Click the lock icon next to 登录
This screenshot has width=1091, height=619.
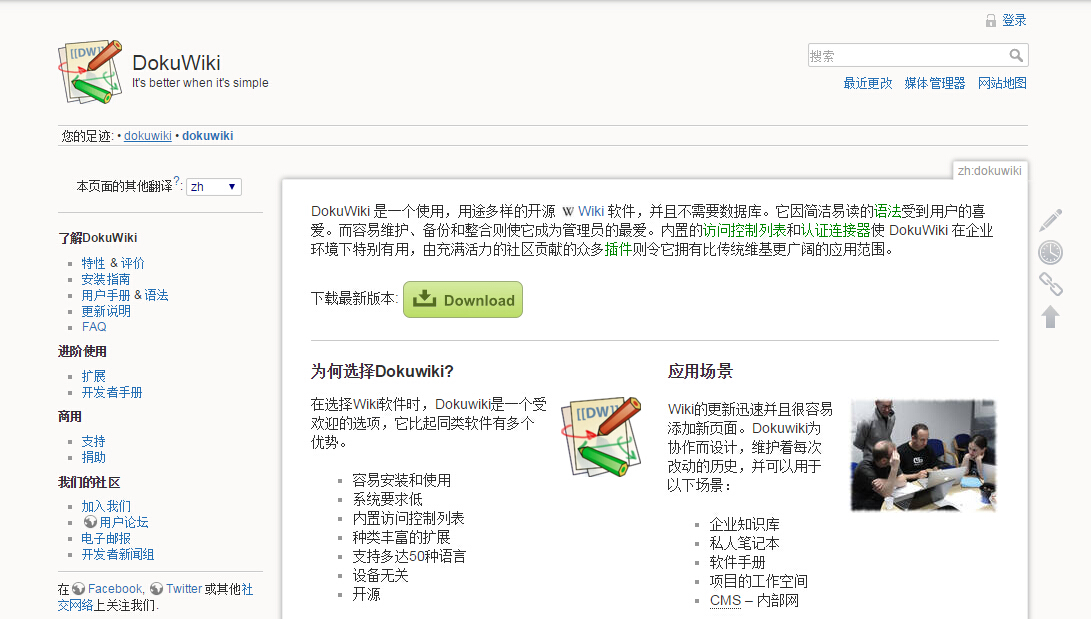pos(991,20)
